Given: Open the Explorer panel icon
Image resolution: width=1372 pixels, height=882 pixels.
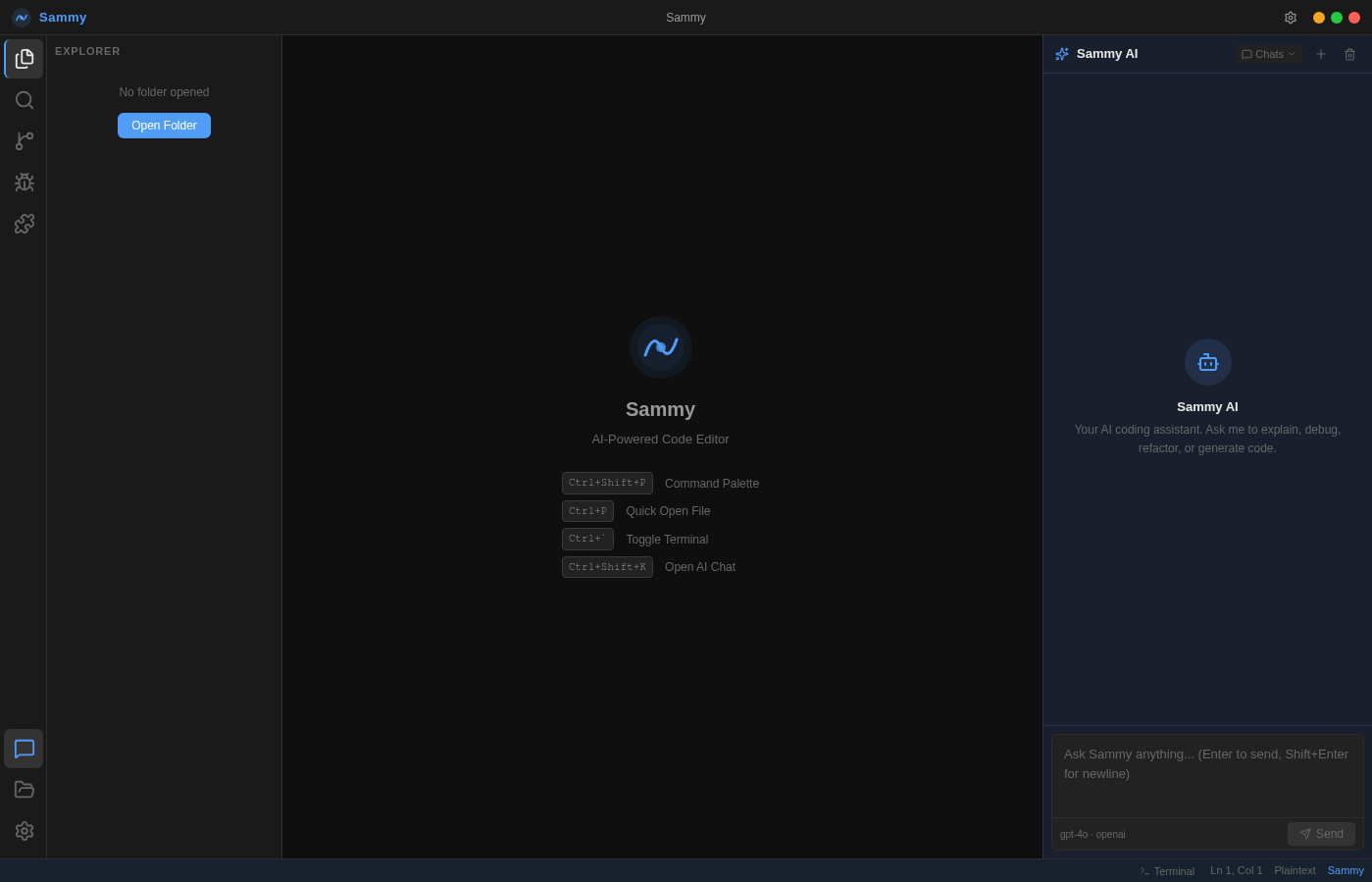Looking at the screenshot, I should pyautogui.click(x=25, y=58).
